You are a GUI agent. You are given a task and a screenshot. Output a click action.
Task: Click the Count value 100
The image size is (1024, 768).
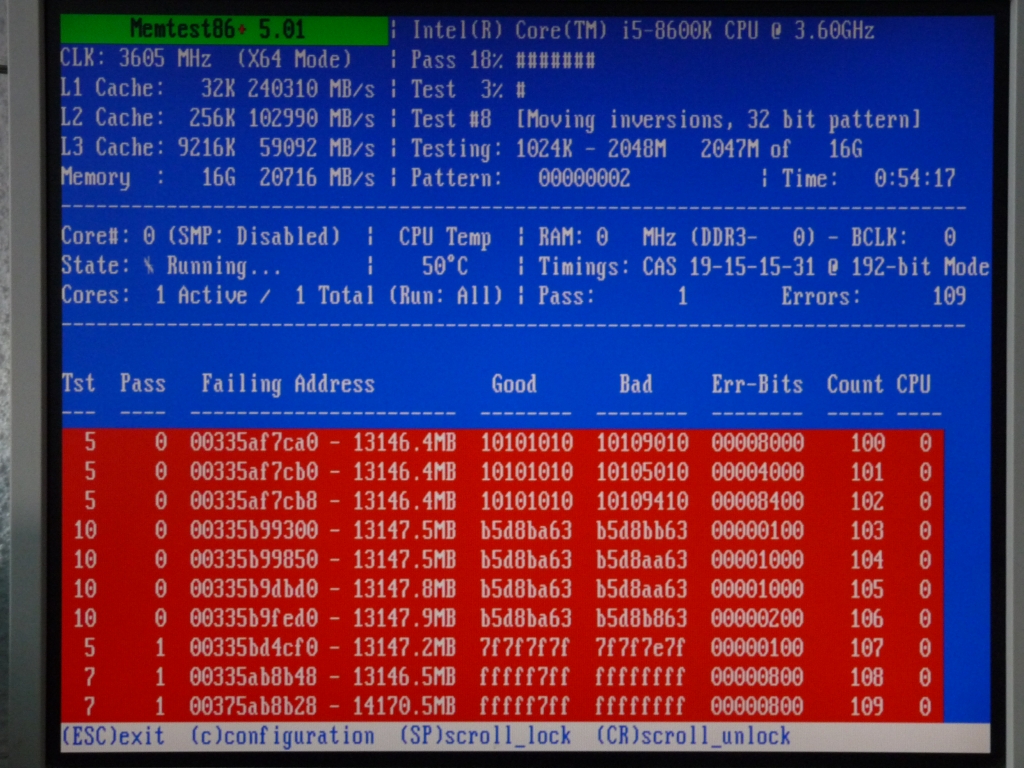[x=867, y=442]
